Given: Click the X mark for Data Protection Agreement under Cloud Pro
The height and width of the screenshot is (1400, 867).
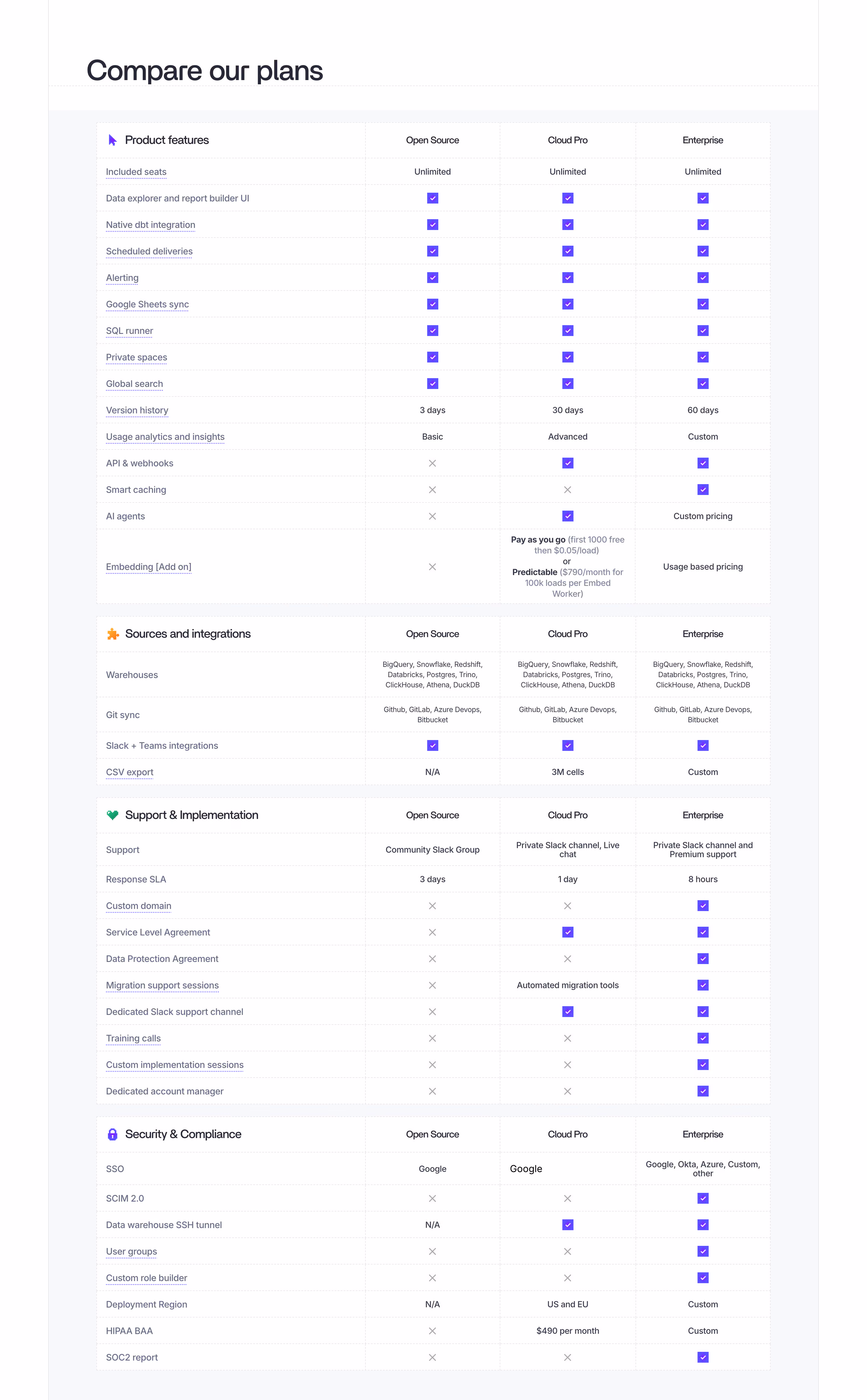Looking at the screenshot, I should tap(568, 959).
